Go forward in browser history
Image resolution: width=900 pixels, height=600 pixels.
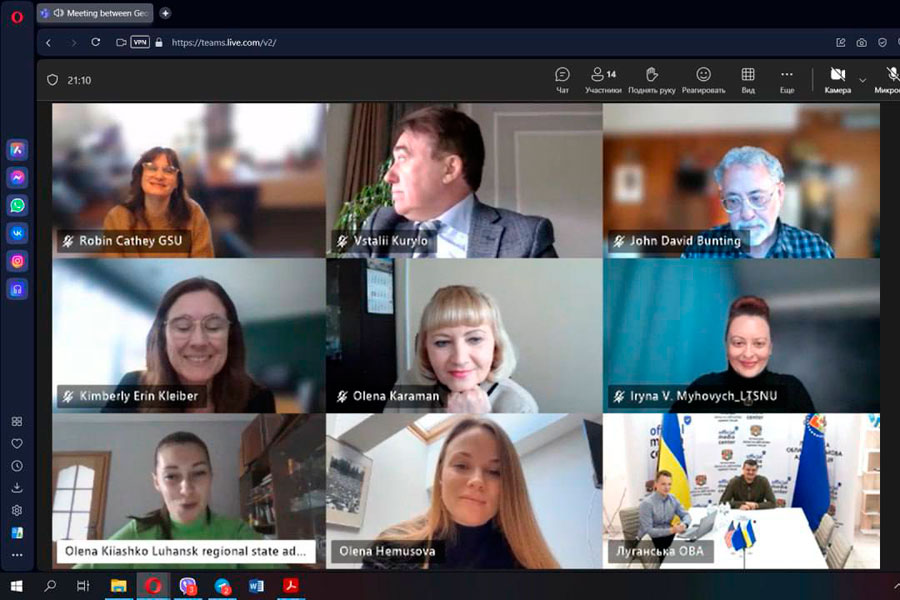pos(73,42)
